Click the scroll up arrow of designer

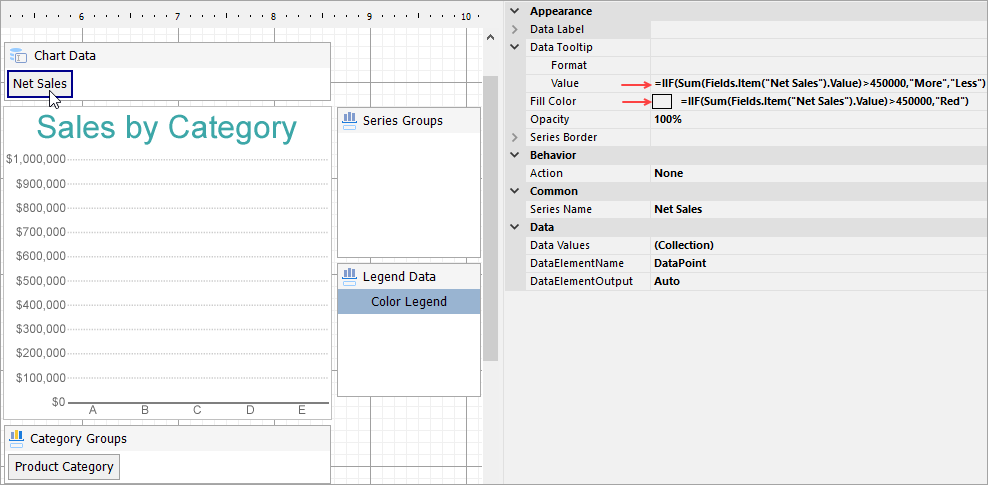[490, 38]
